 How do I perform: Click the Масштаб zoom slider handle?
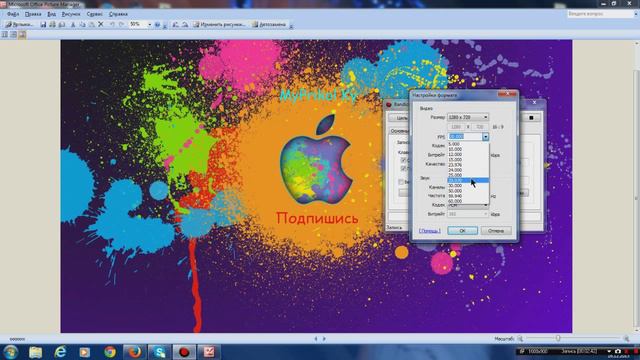558,338
